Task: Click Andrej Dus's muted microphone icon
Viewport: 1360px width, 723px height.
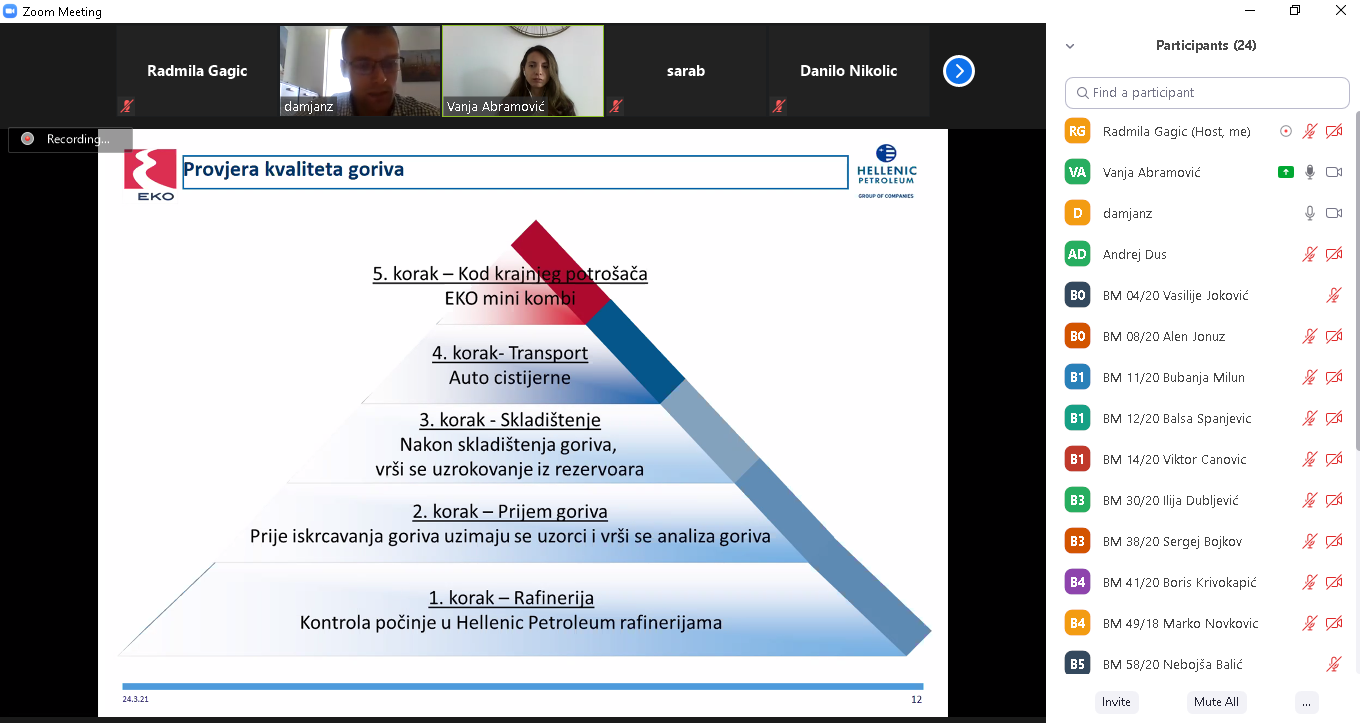Action: [1310, 254]
